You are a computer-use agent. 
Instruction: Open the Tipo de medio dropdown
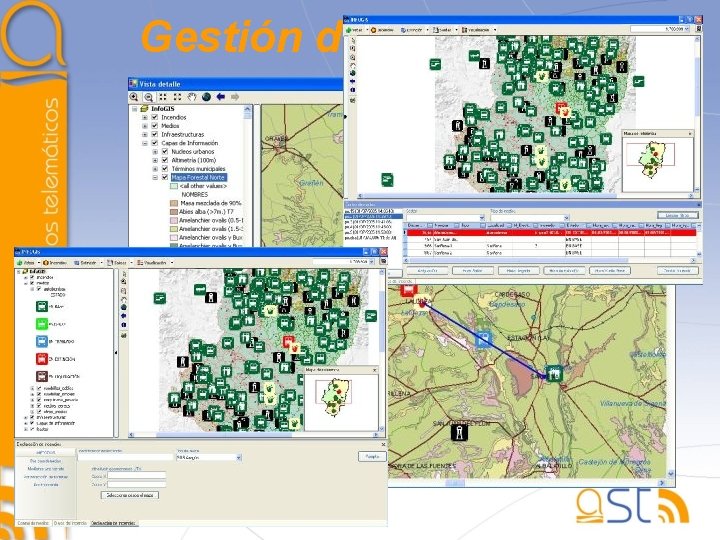click(x=566, y=218)
